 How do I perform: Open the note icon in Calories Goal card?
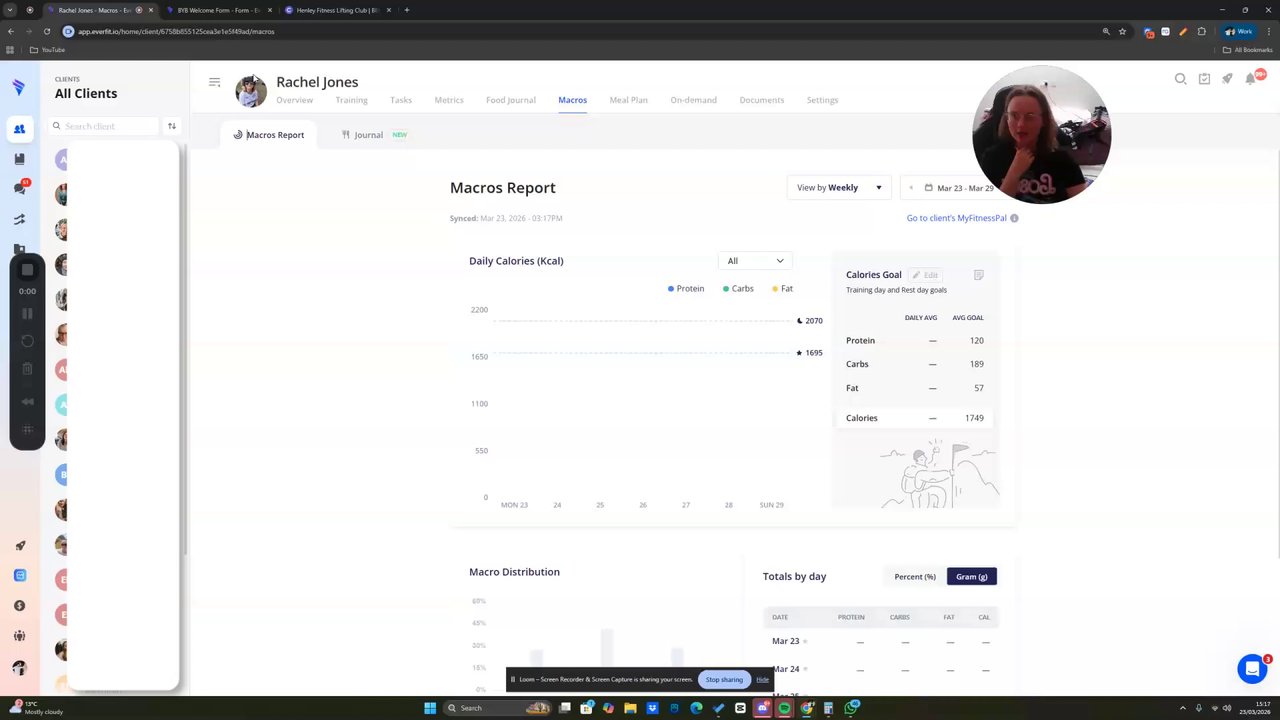pyautogui.click(x=979, y=275)
